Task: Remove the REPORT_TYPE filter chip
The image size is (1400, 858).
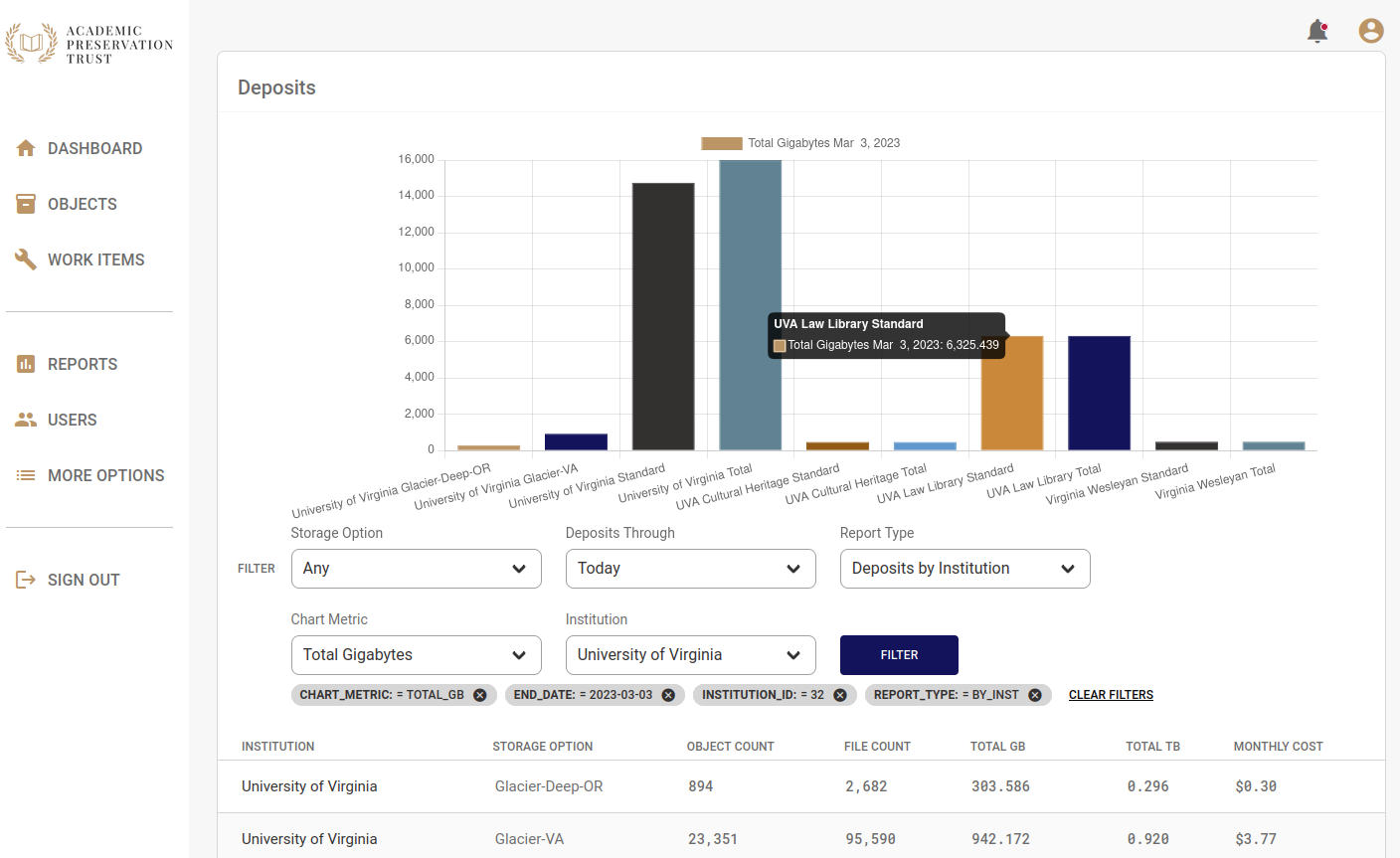Action: 1035,695
